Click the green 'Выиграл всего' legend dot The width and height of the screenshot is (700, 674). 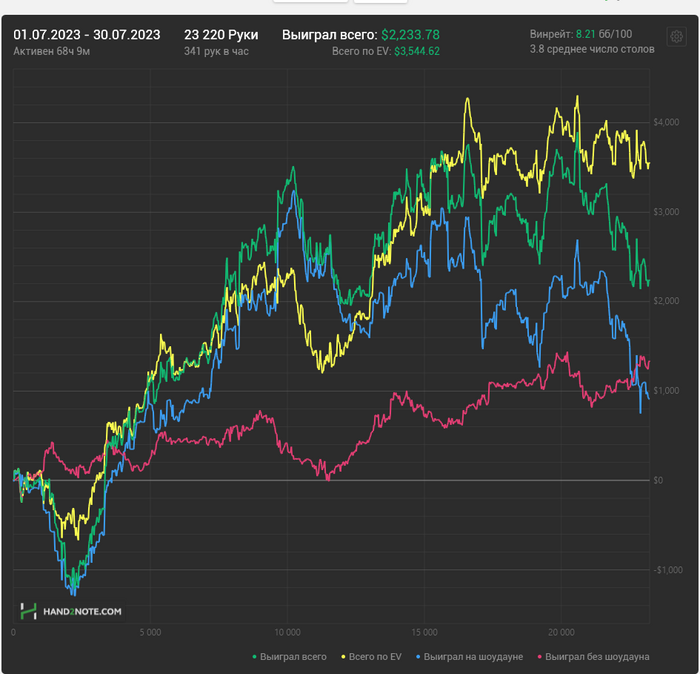click(x=254, y=657)
